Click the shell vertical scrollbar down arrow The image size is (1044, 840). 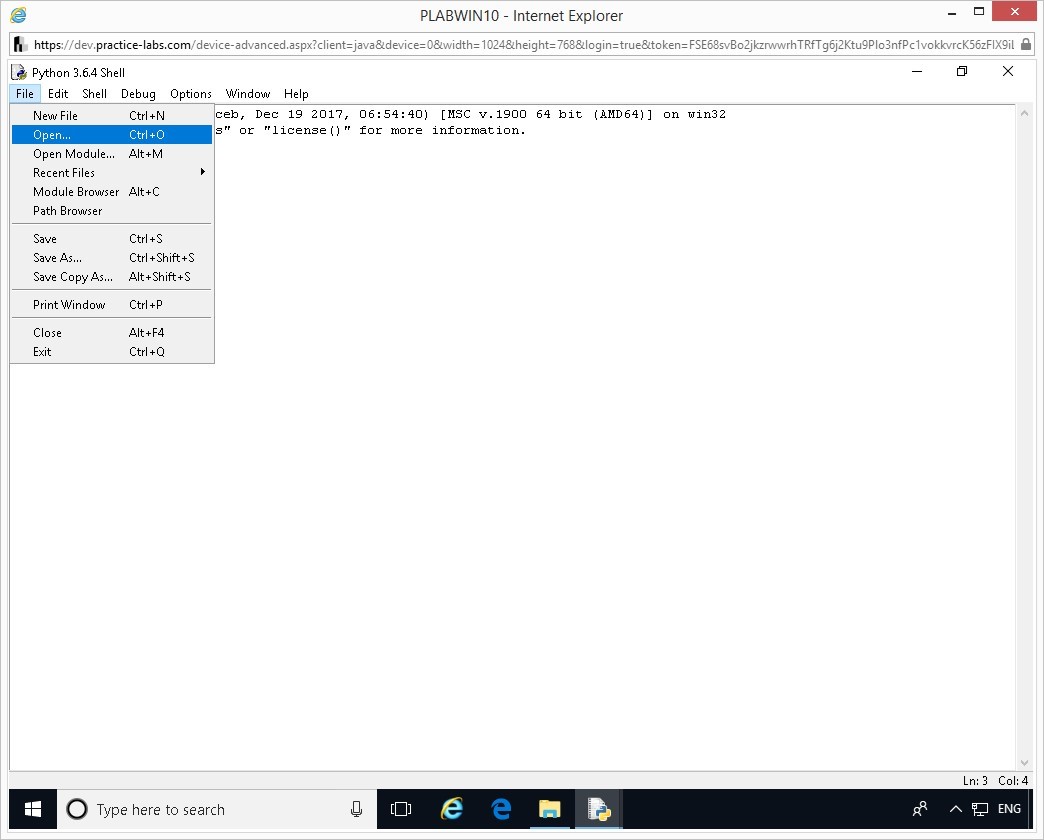point(1024,763)
